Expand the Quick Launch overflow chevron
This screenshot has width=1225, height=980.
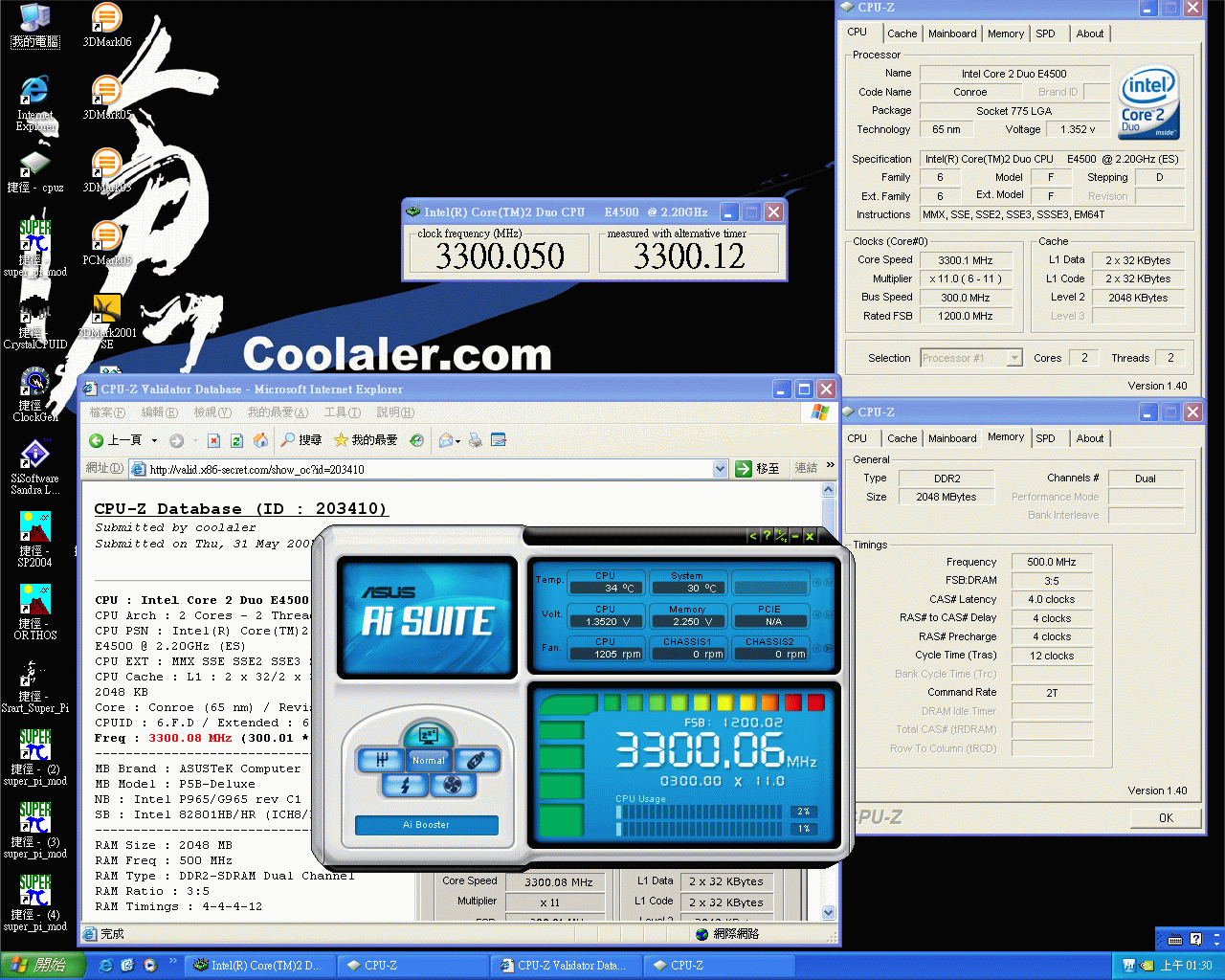pyautogui.click(x=173, y=961)
